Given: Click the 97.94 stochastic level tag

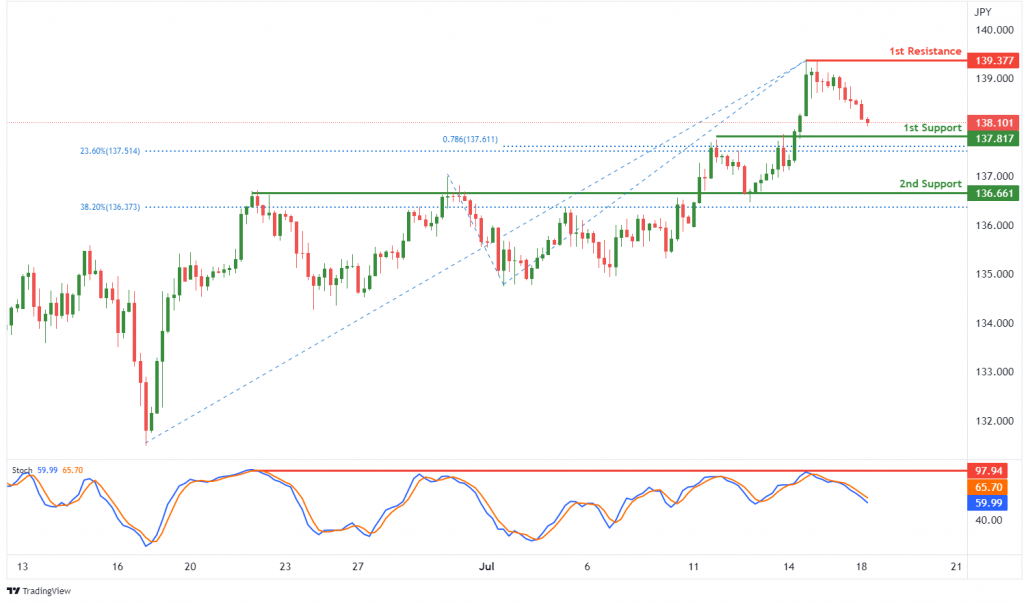Looking at the screenshot, I should (988, 471).
